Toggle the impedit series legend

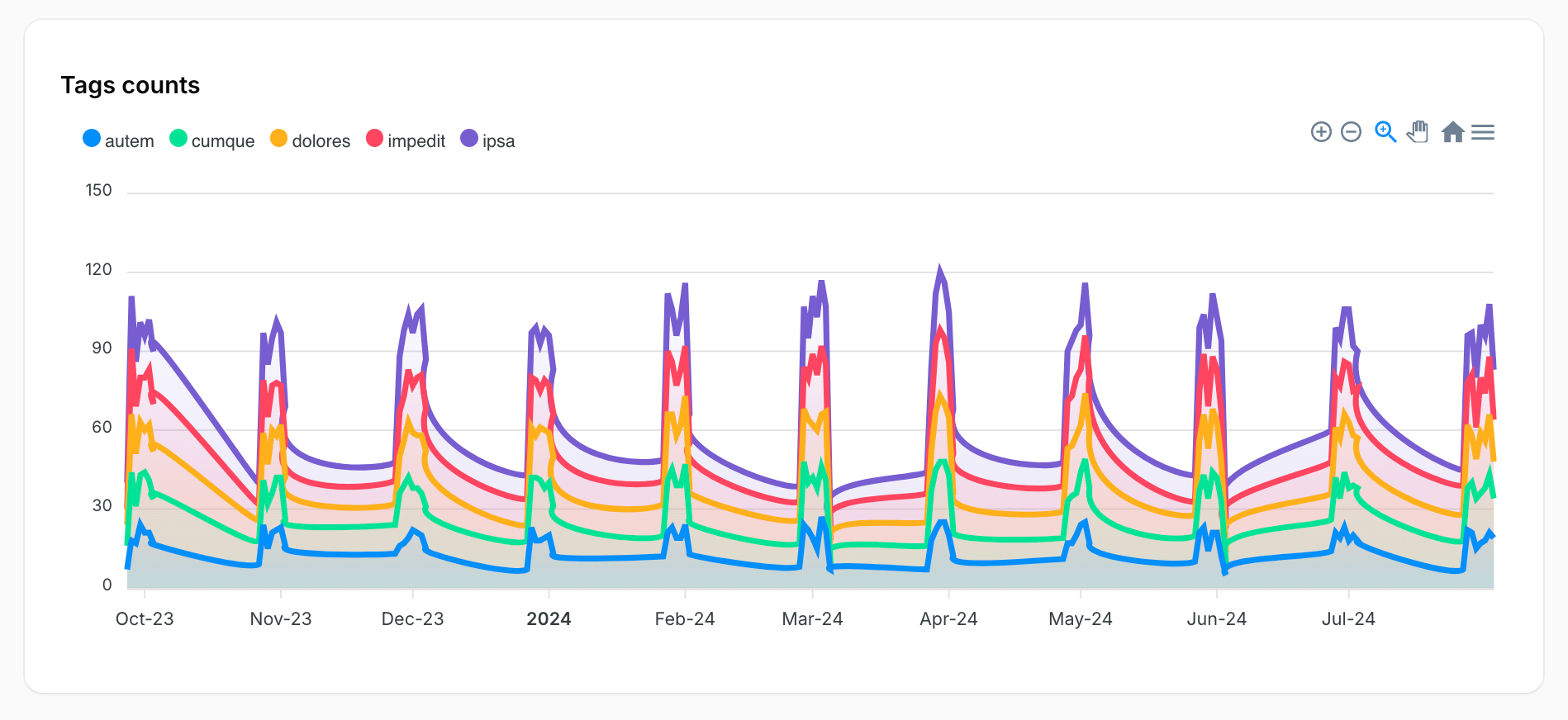click(406, 140)
